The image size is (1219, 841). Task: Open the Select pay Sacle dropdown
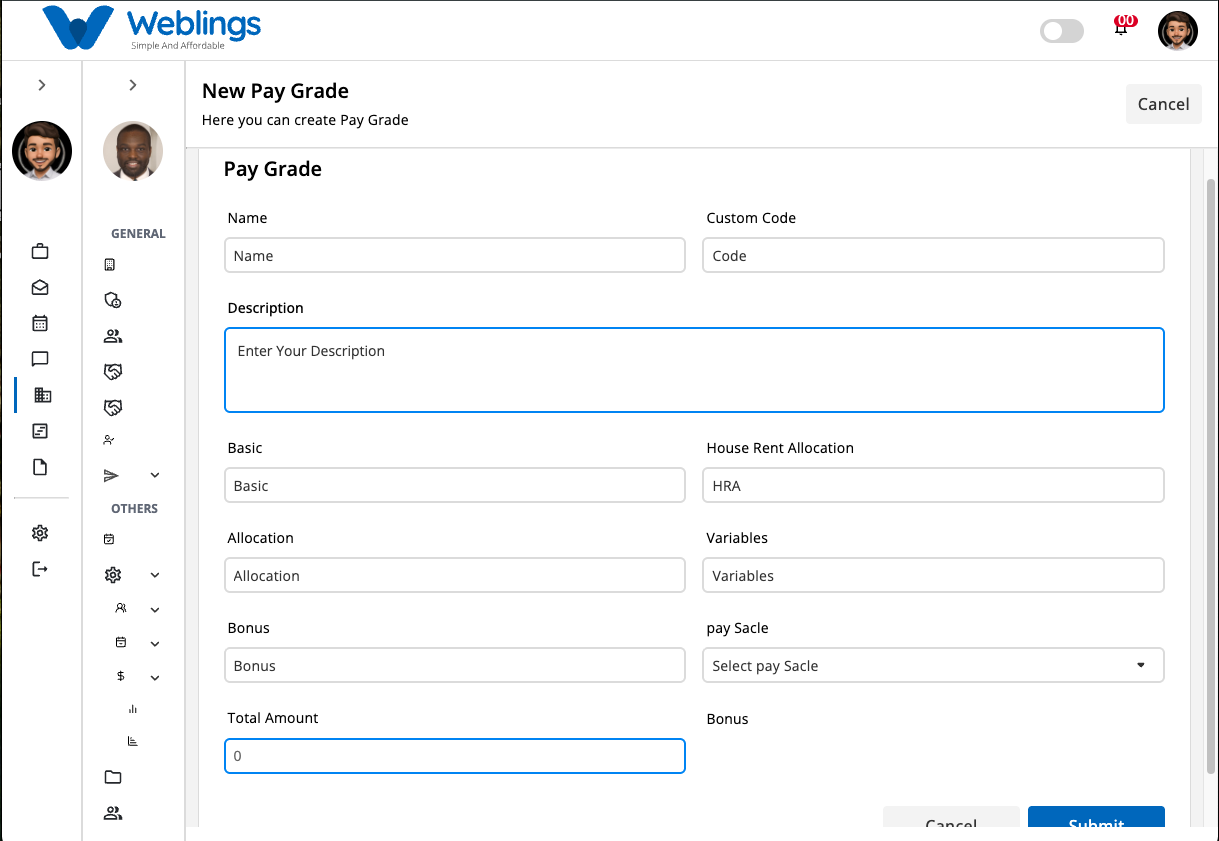coord(934,666)
